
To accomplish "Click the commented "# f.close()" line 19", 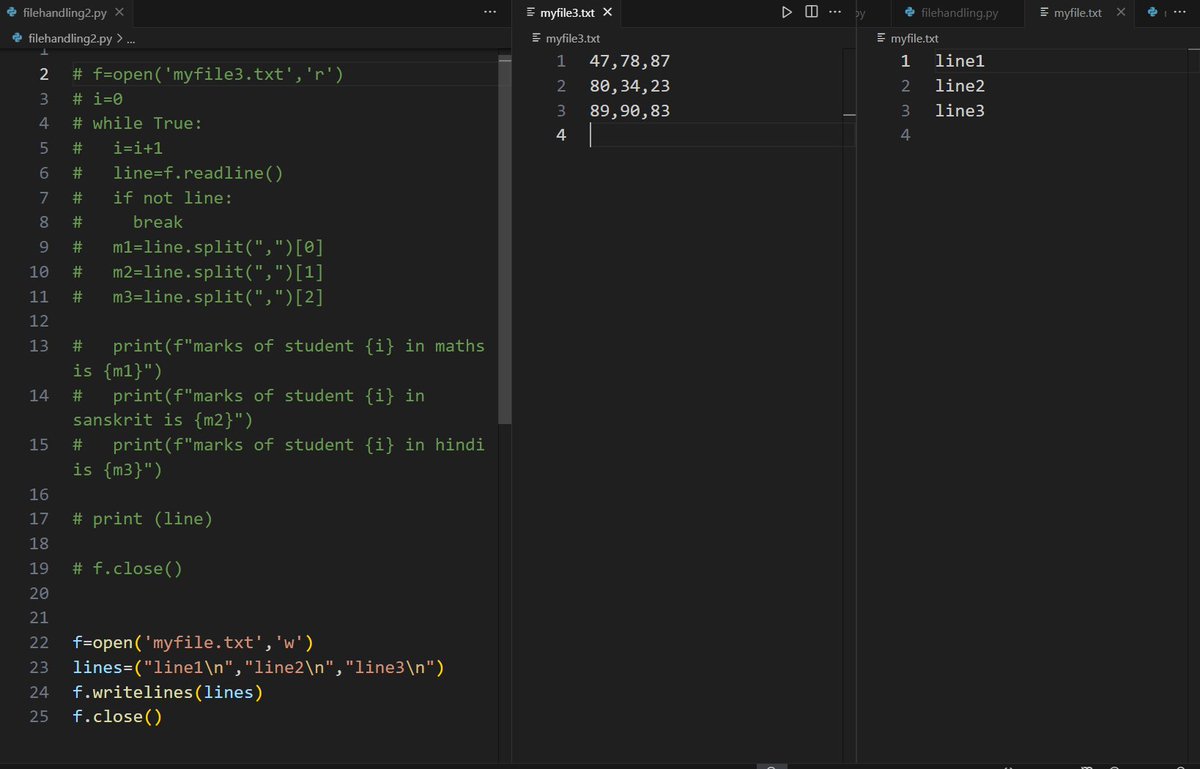I will tap(128, 569).
